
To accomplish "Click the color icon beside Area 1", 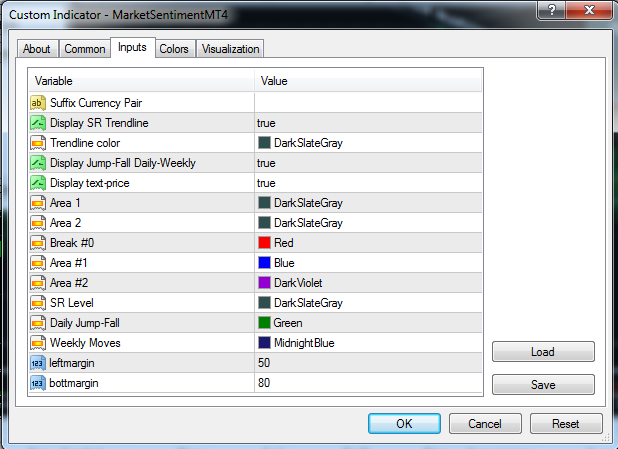I will [38, 203].
